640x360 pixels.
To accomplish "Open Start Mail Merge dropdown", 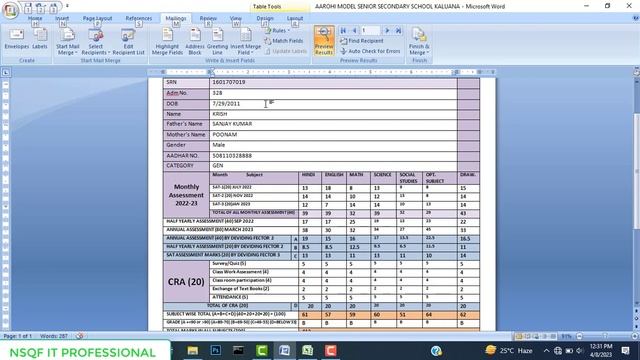I will click(x=68, y=42).
